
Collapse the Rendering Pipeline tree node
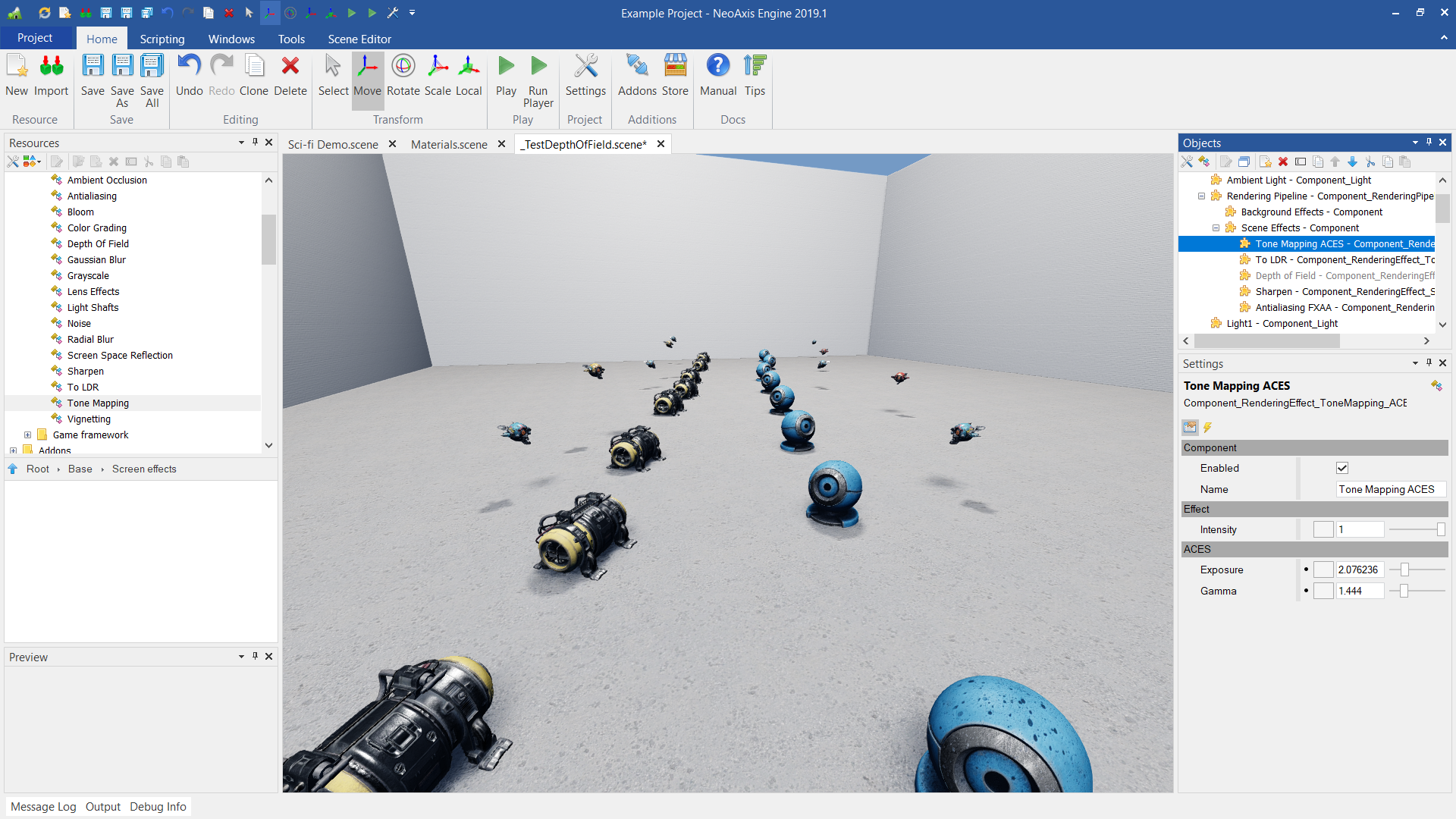[1201, 196]
